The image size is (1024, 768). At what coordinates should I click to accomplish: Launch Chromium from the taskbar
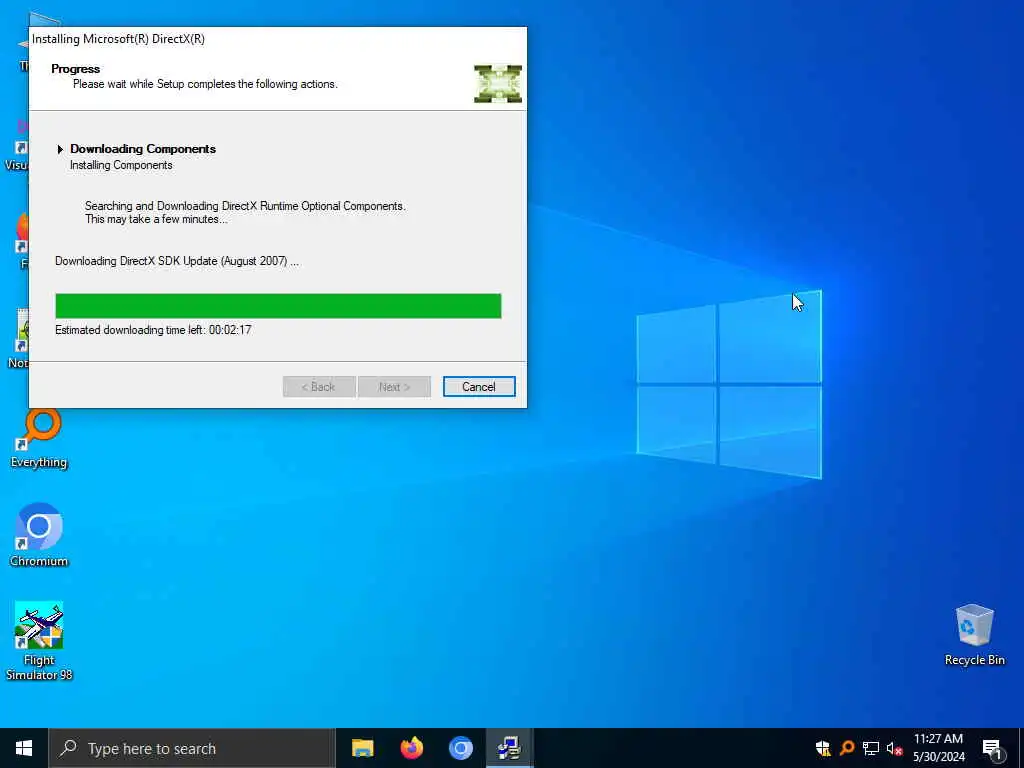460,748
